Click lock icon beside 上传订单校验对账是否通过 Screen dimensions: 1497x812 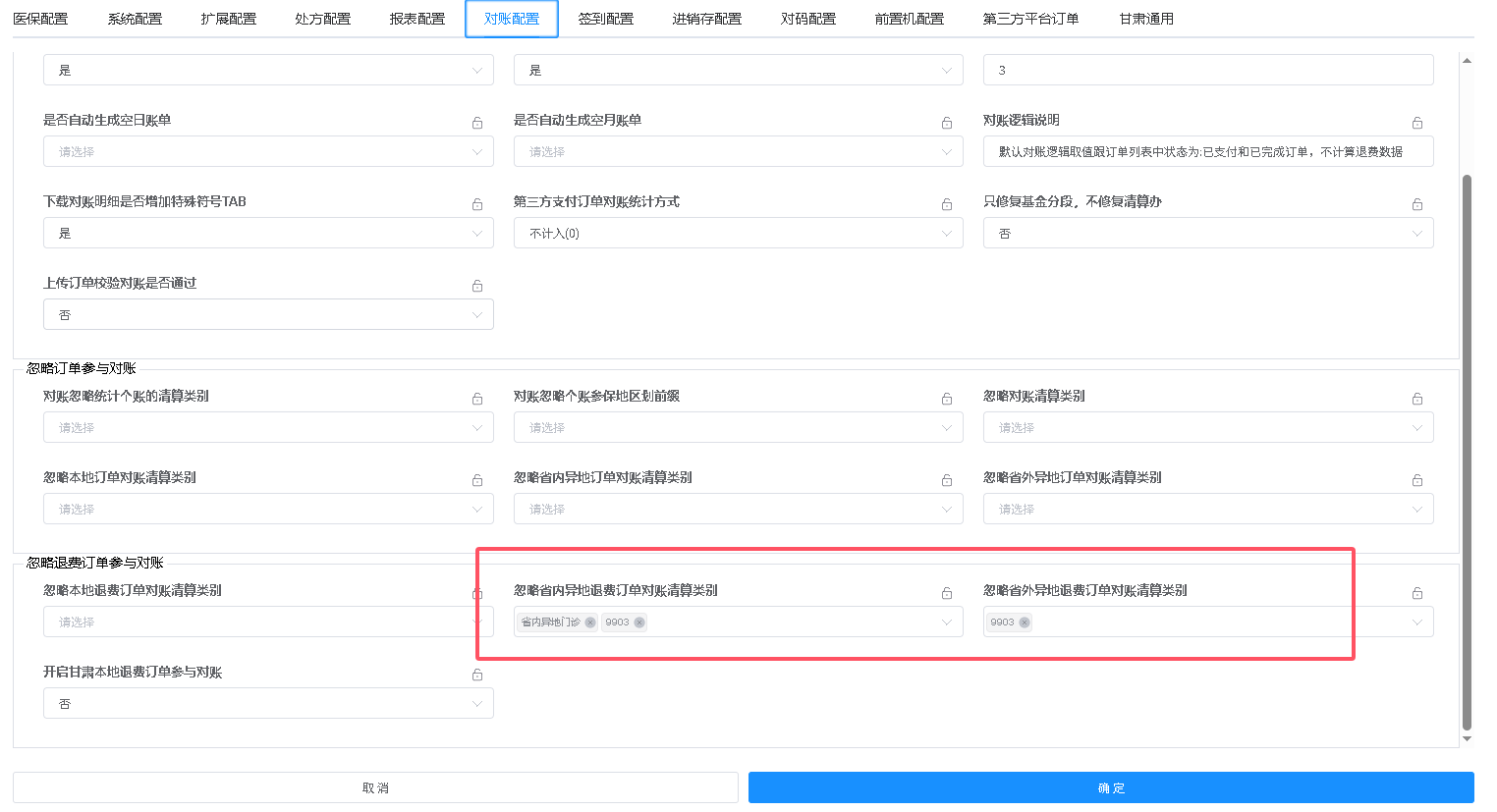click(x=477, y=286)
